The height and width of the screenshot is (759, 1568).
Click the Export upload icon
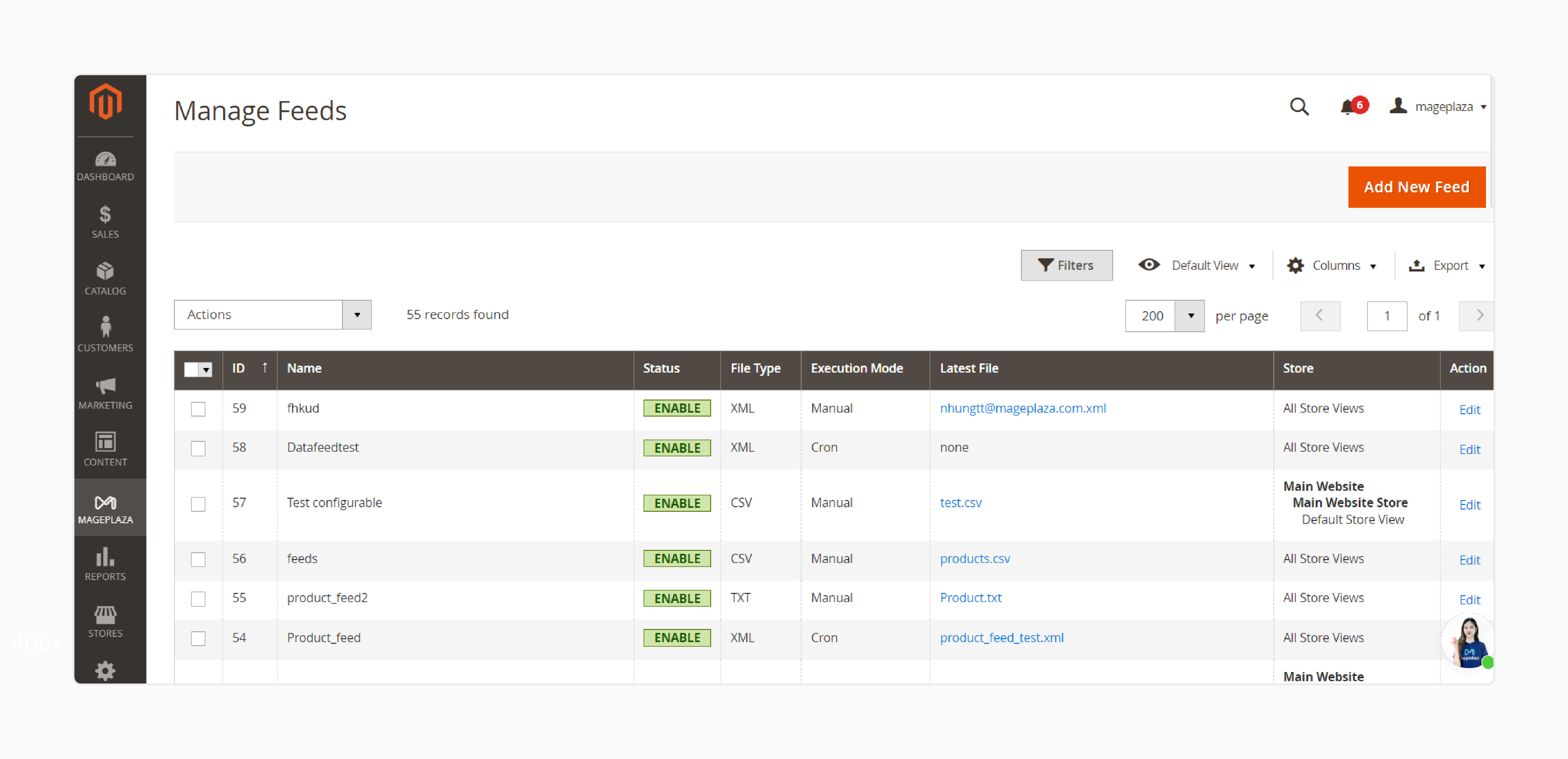pyautogui.click(x=1416, y=266)
